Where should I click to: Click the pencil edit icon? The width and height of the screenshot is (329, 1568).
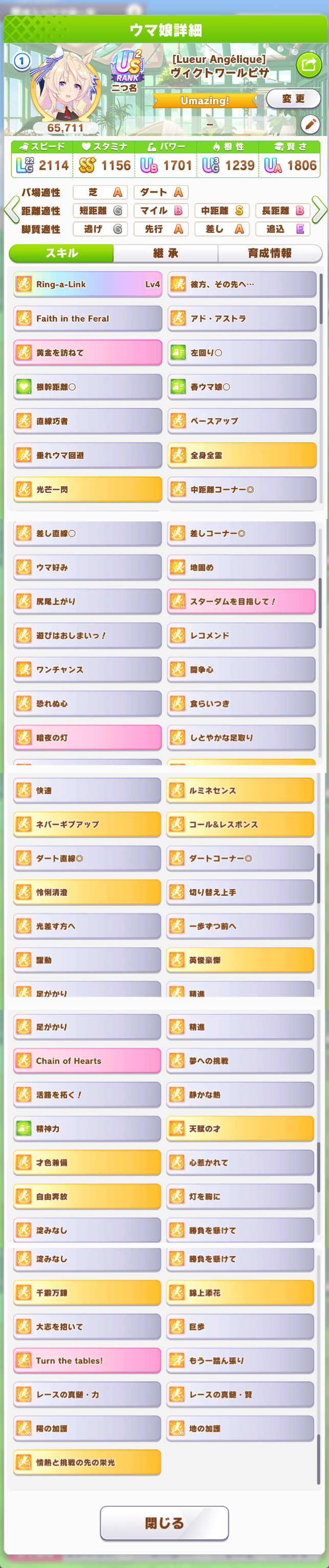pos(310,124)
